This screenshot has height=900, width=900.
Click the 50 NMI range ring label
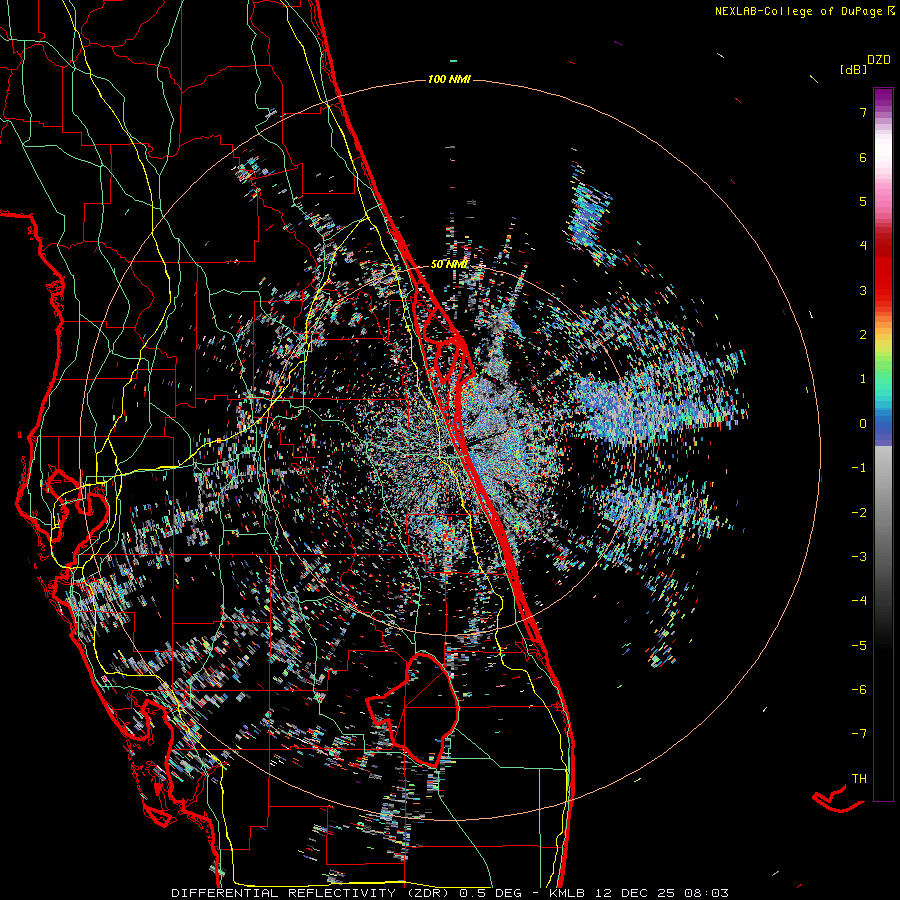(x=449, y=265)
